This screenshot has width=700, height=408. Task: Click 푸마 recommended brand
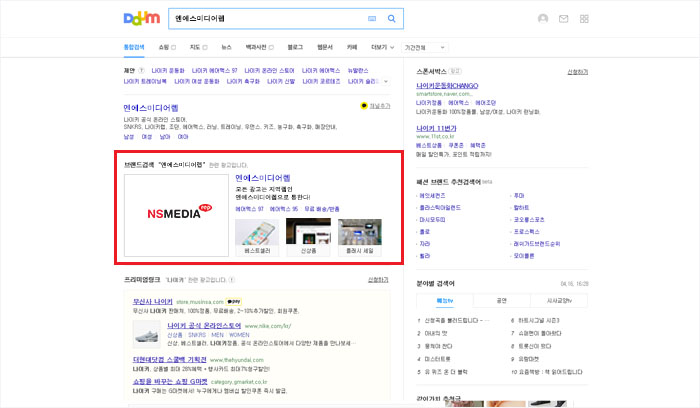[519, 196]
